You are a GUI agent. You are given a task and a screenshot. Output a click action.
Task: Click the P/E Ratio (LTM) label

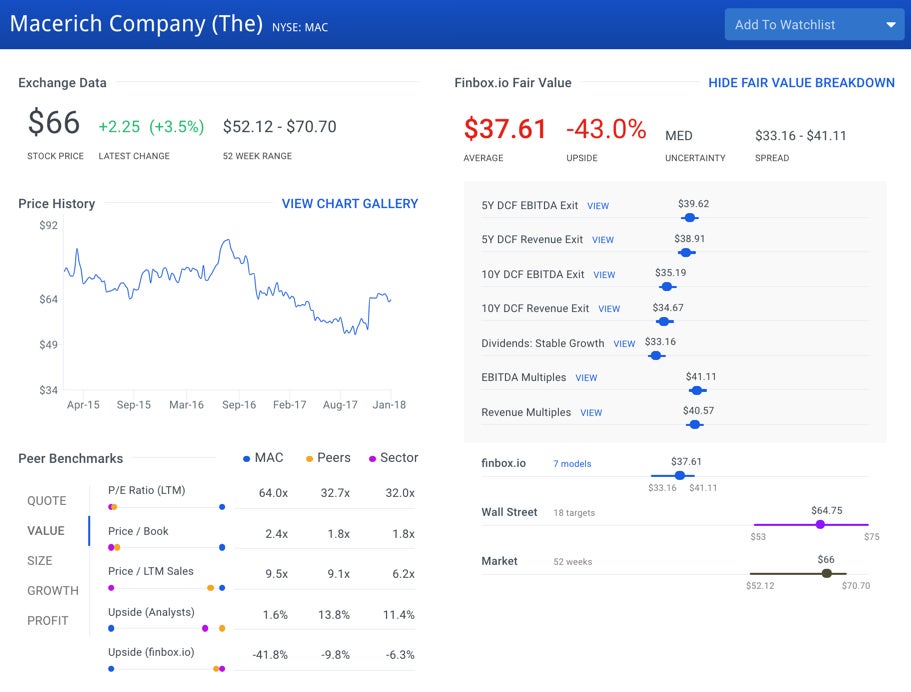[x=146, y=490]
